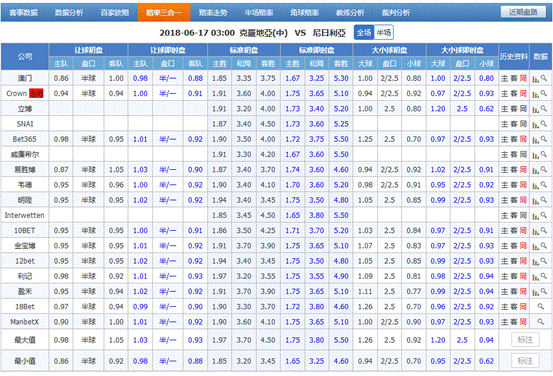This screenshot has height=376, width=553.
Task: Click the magnifier icon in the Crown row
Action: click(x=543, y=93)
